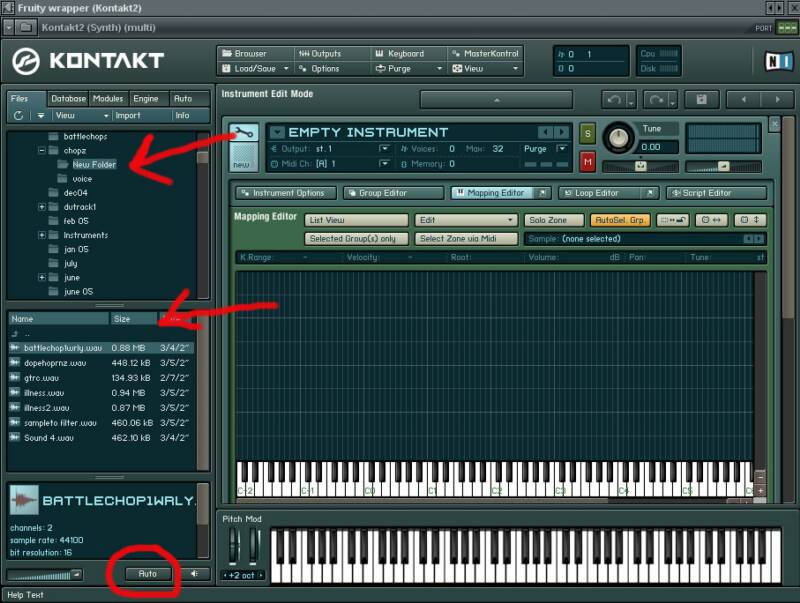Click the MasterKontrol button
This screenshot has height=603, width=800.
(485, 54)
